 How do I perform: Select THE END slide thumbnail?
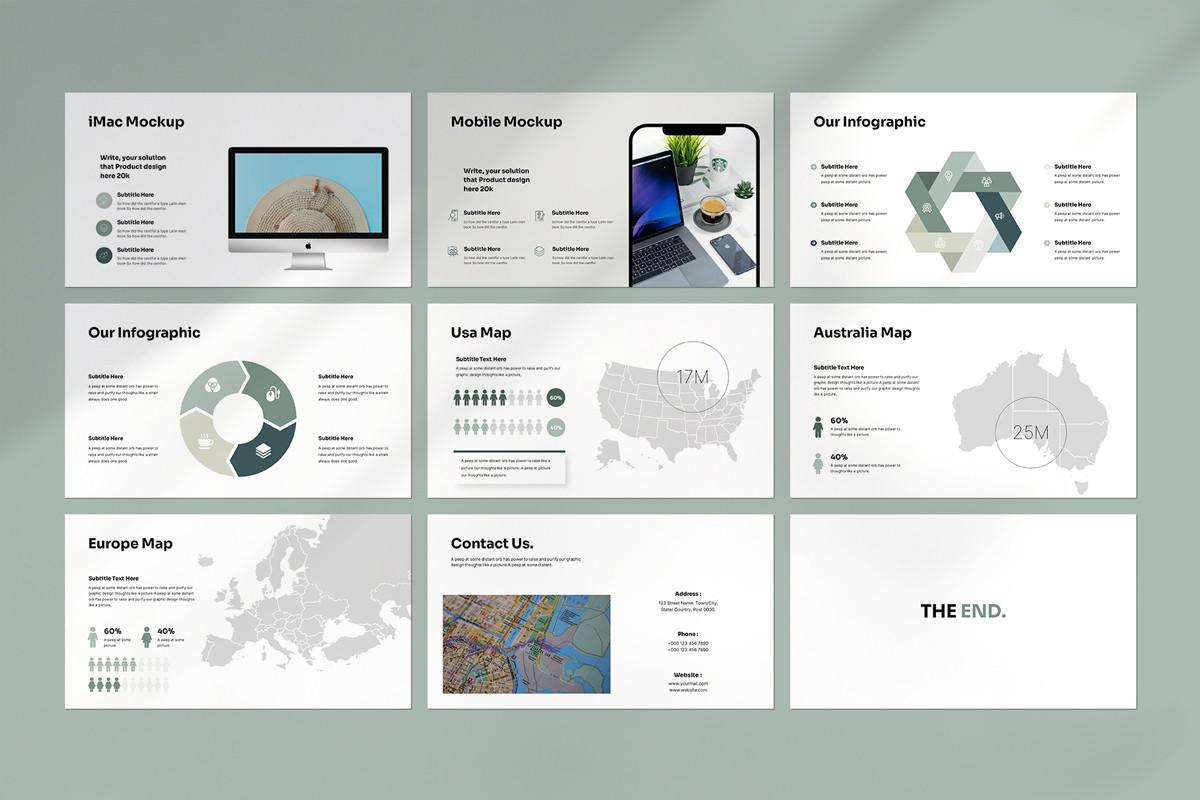(x=962, y=612)
